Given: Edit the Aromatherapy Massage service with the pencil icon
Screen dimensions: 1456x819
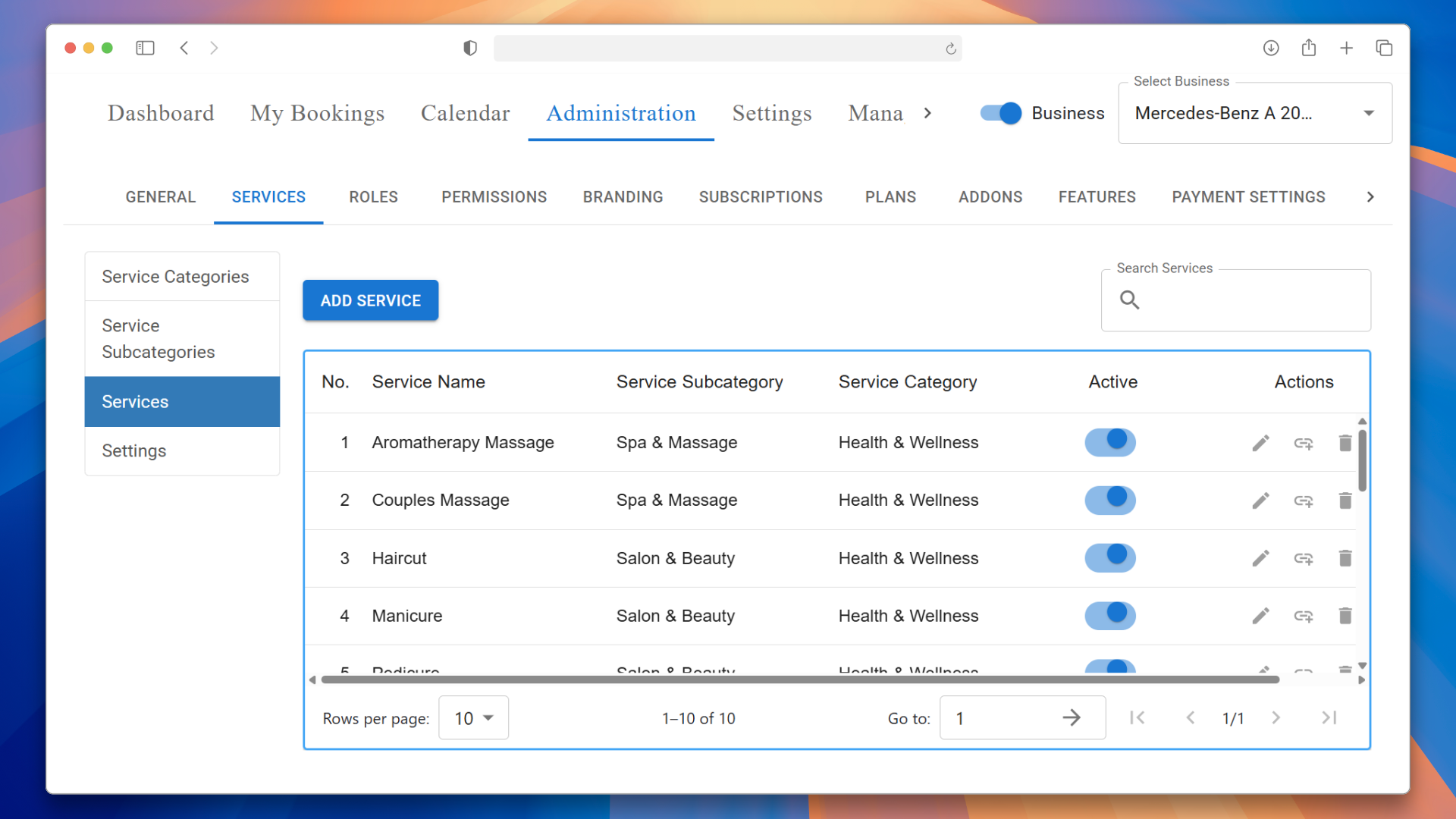Looking at the screenshot, I should click(1260, 443).
